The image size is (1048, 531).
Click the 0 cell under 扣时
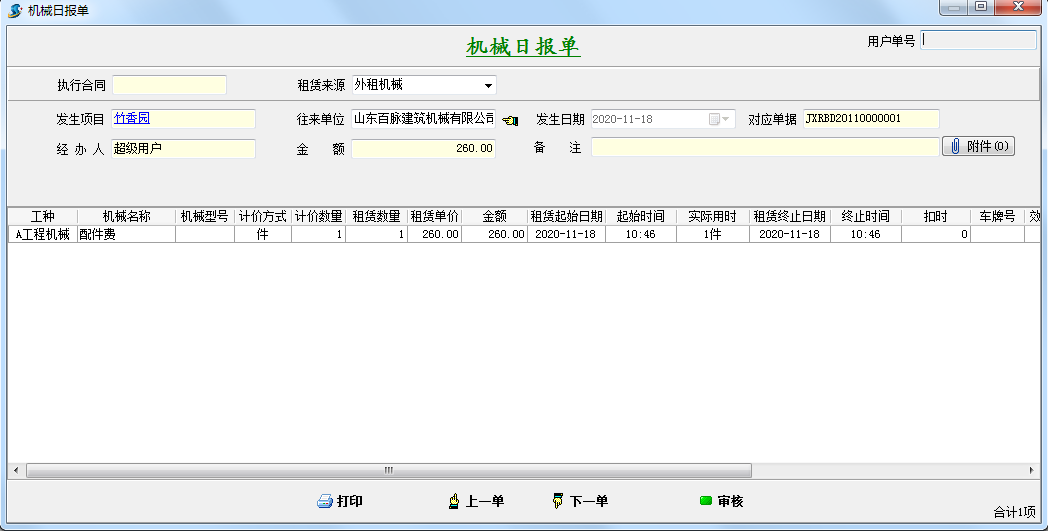[x=936, y=234]
